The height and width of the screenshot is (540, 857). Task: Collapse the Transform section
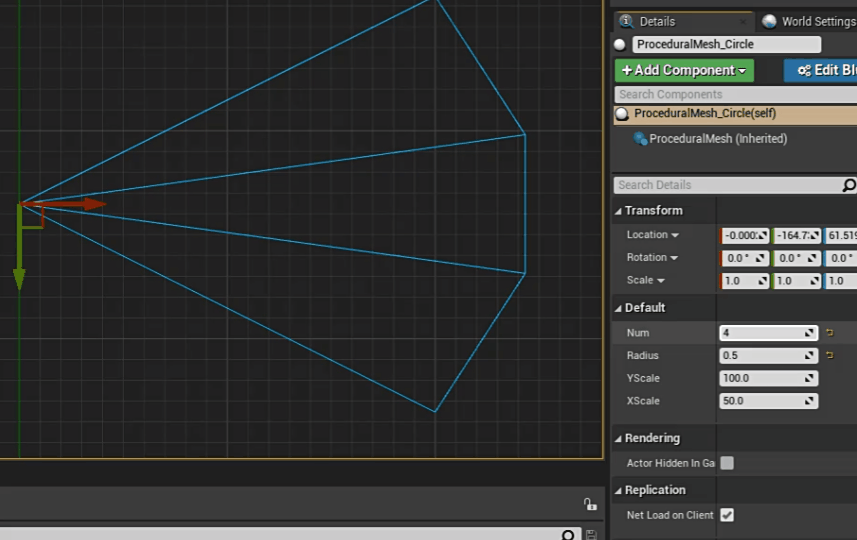(618, 211)
